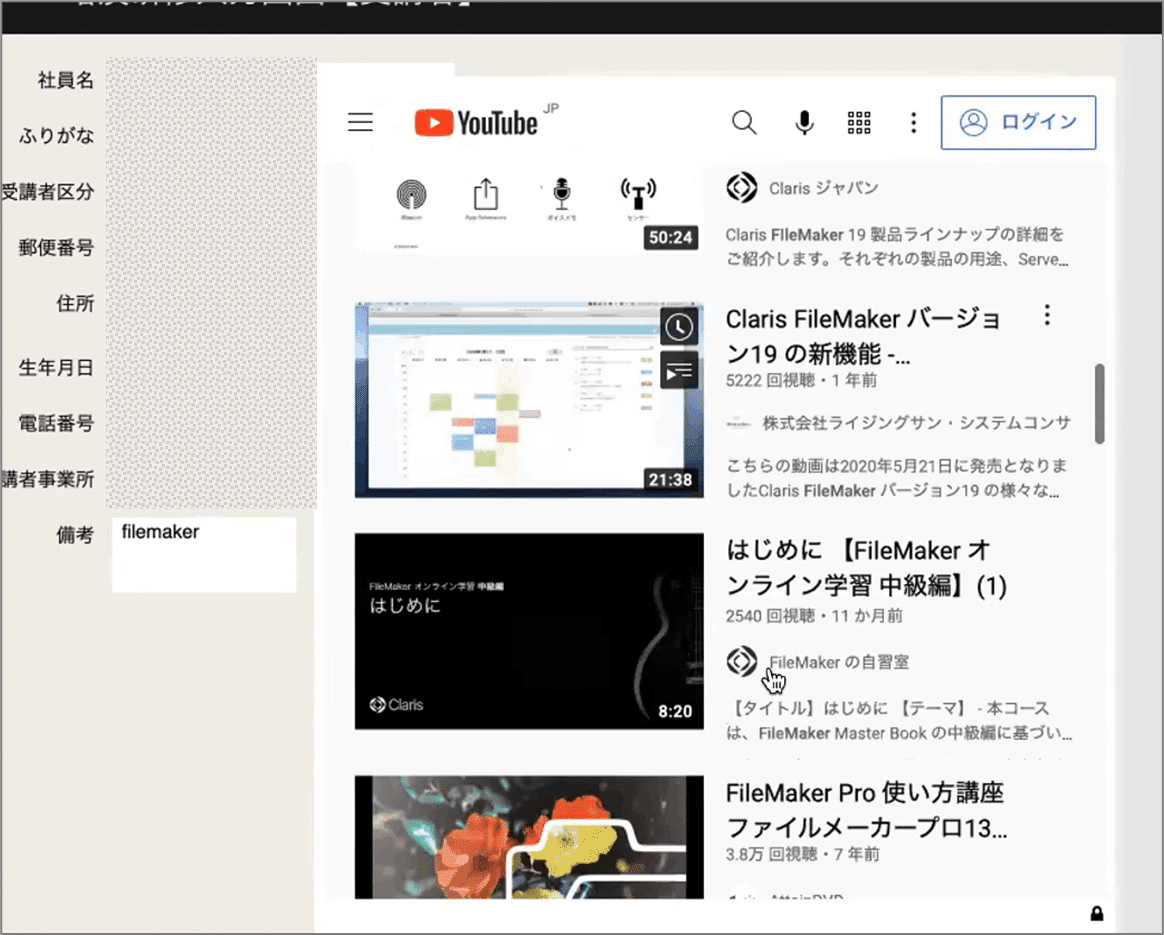Image resolution: width=1164 pixels, height=935 pixels.
Task: Click the lock icon at bottom right
Action: click(x=1096, y=913)
